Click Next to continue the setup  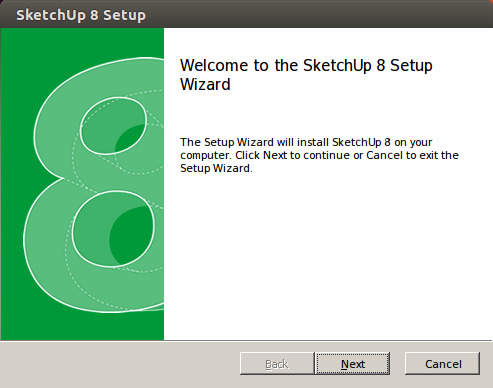click(x=353, y=364)
